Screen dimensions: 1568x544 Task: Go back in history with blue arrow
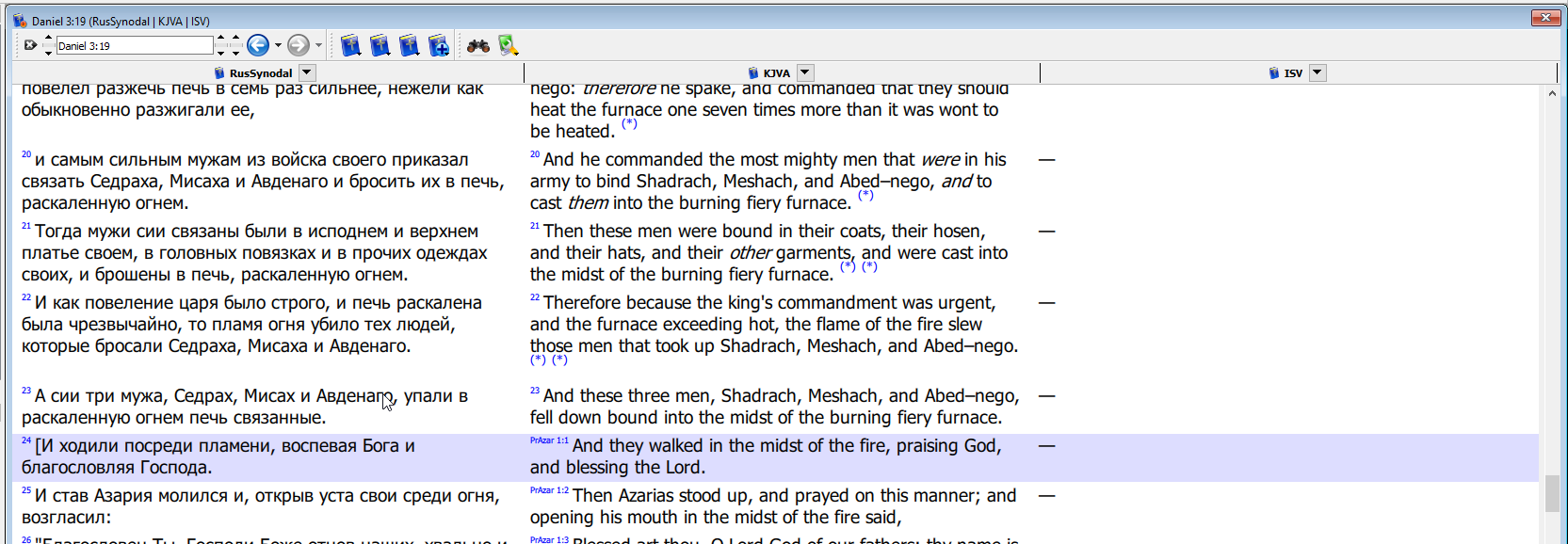point(258,45)
